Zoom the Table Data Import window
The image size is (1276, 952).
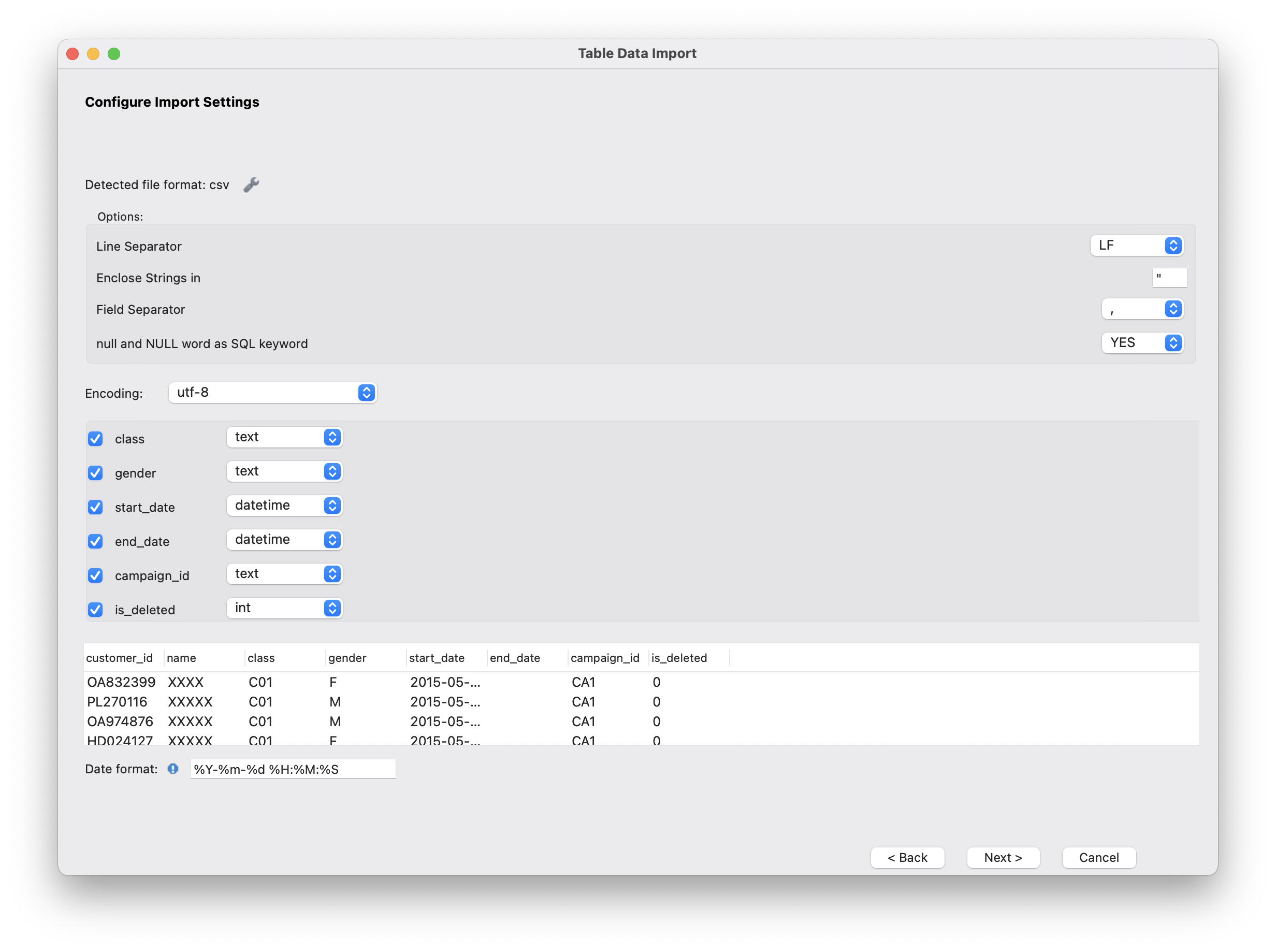tap(114, 53)
